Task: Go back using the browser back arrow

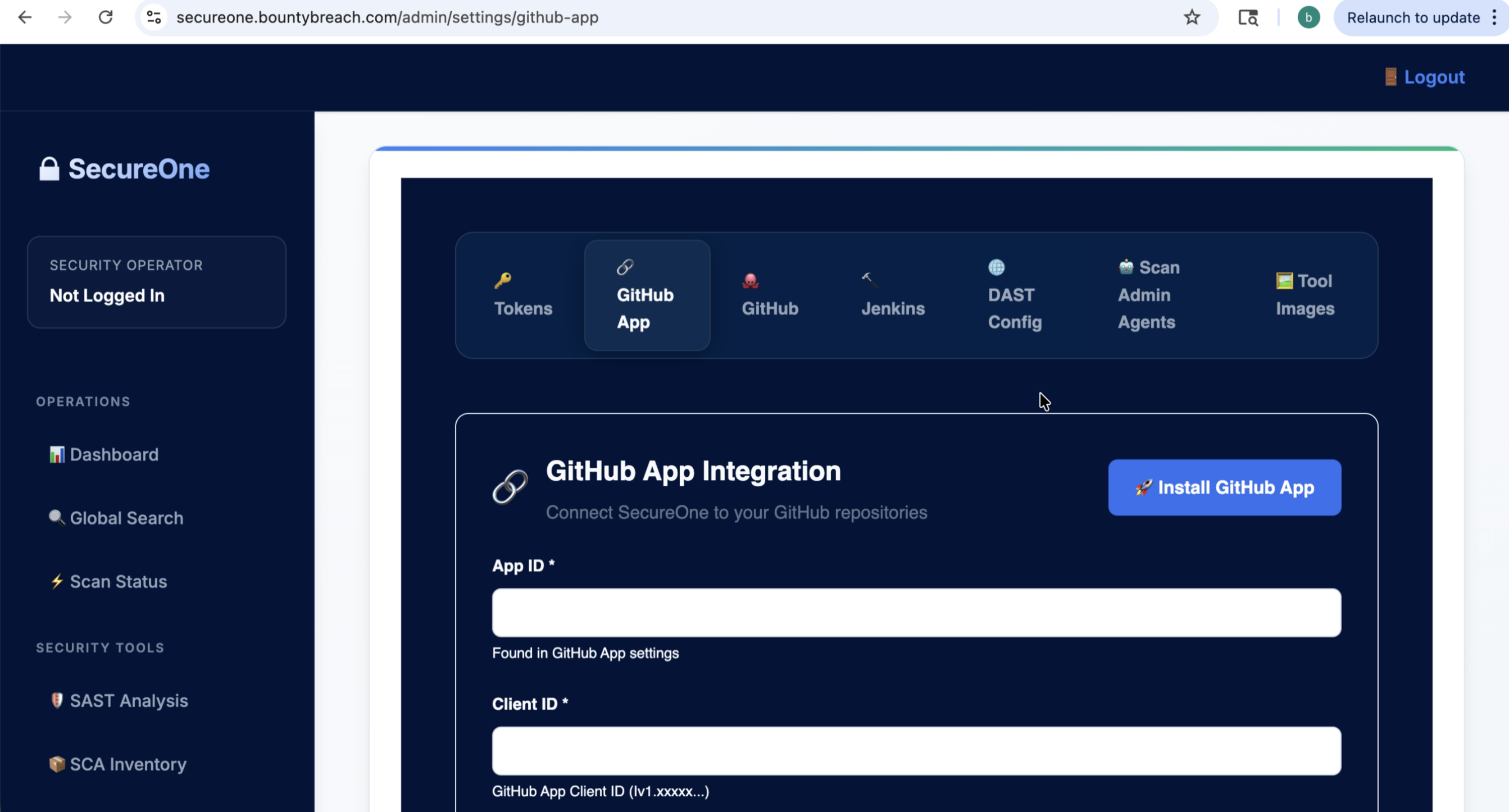Action: click(25, 17)
